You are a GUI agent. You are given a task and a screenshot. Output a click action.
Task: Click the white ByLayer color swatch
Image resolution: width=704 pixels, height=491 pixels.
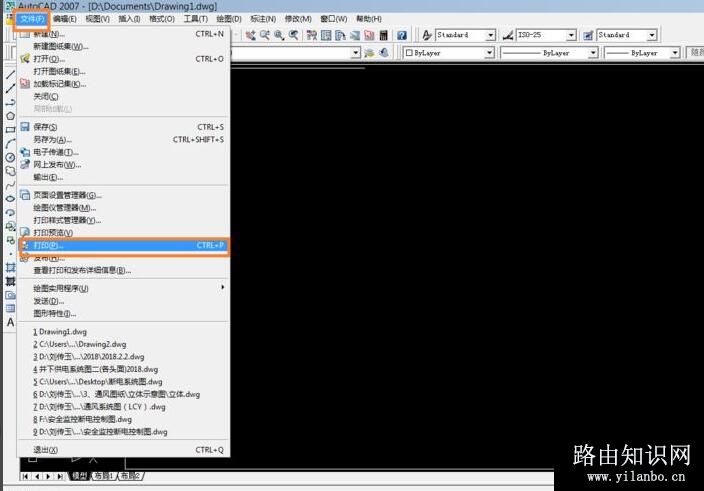pyautogui.click(x=409, y=53)
